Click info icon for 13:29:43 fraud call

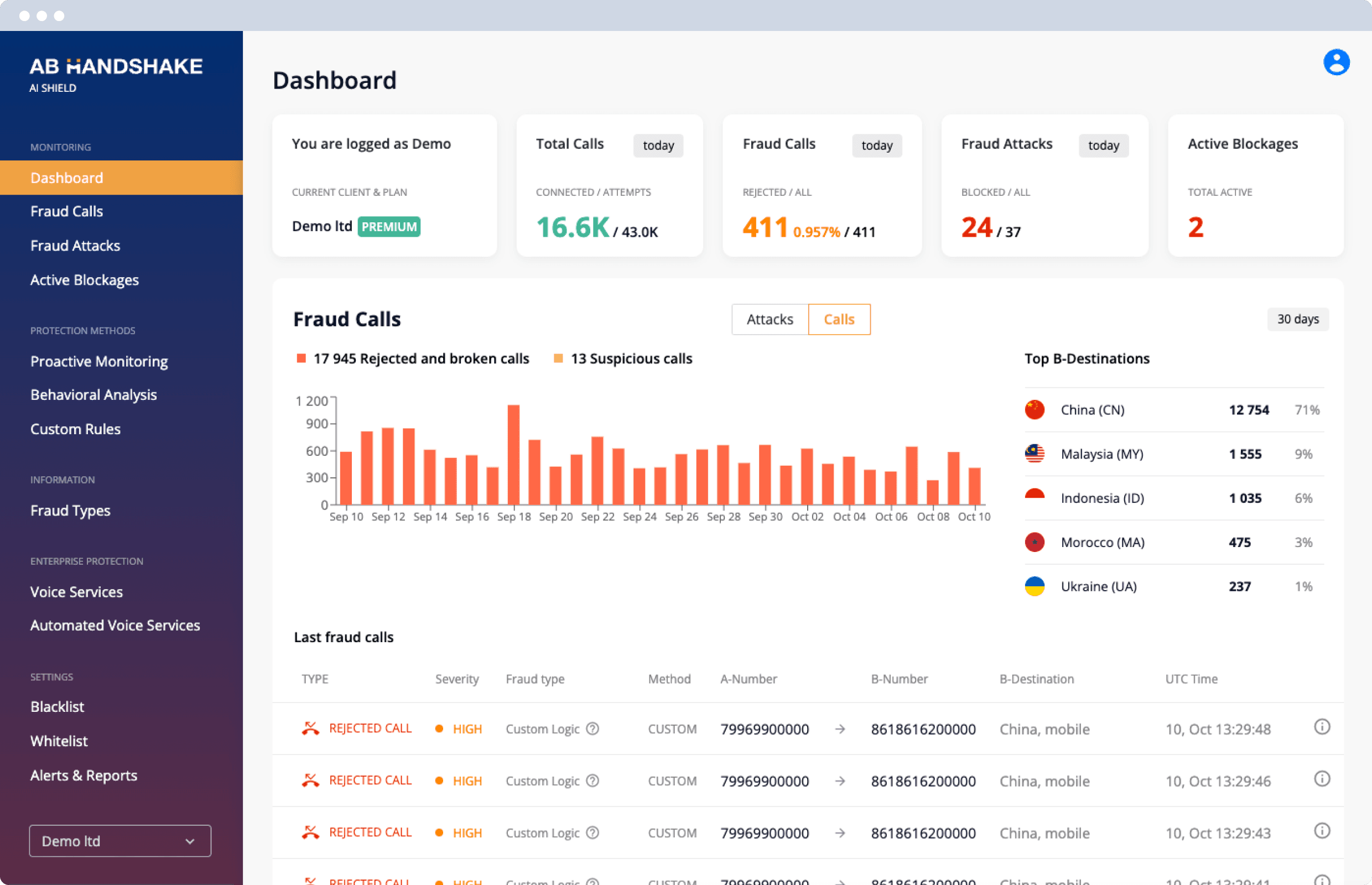pos(1322,831)
